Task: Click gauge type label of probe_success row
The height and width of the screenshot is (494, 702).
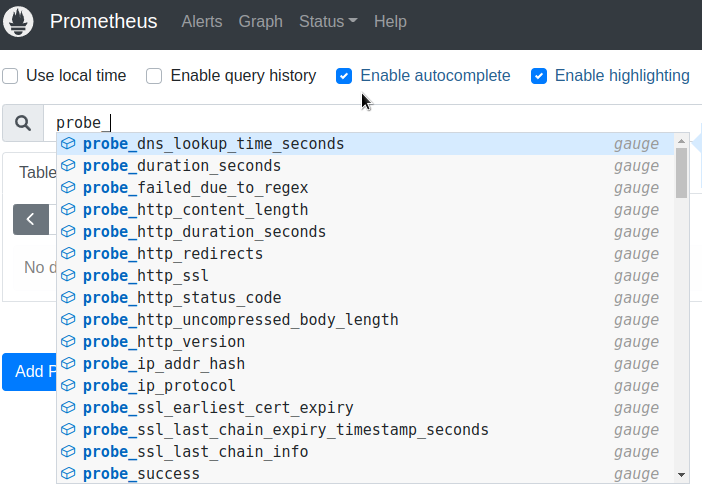Action: [636, 474]
